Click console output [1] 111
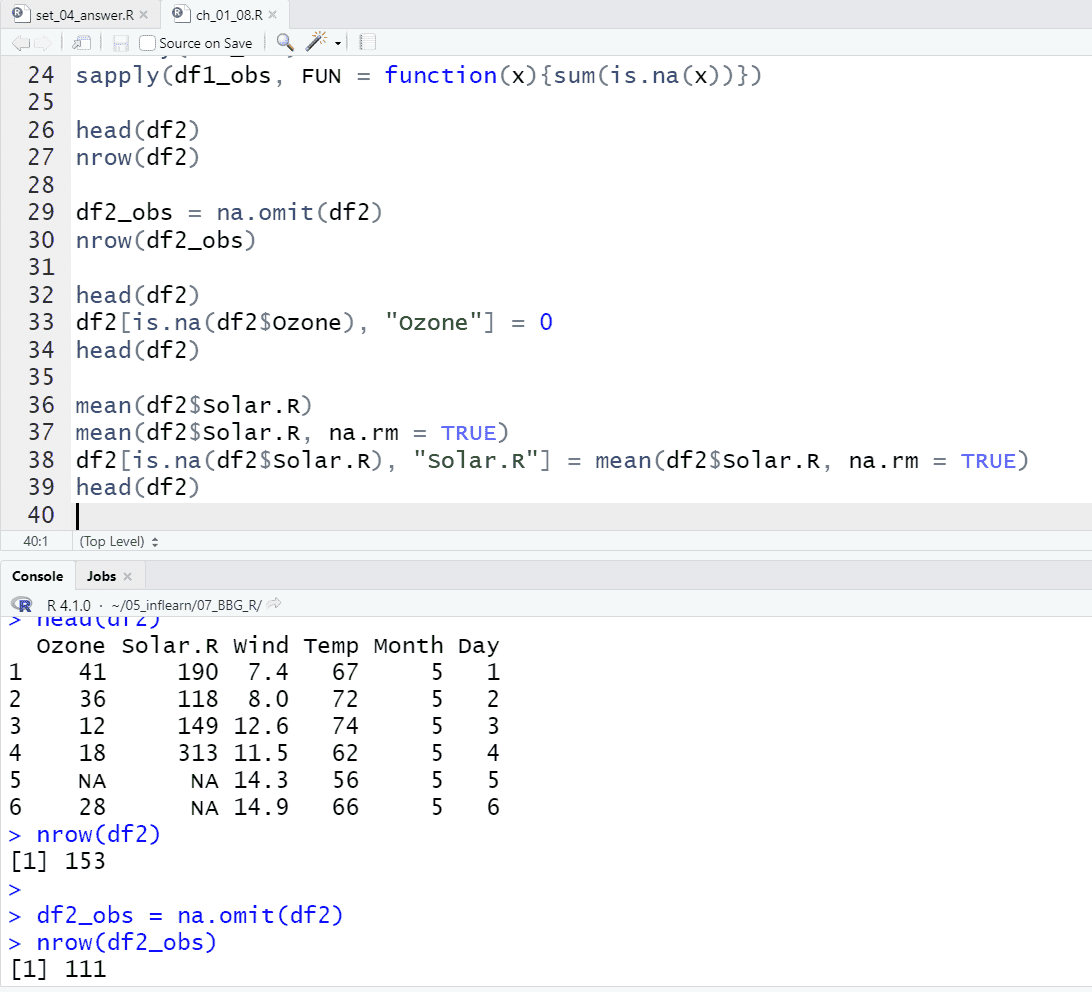 (58, 969)
